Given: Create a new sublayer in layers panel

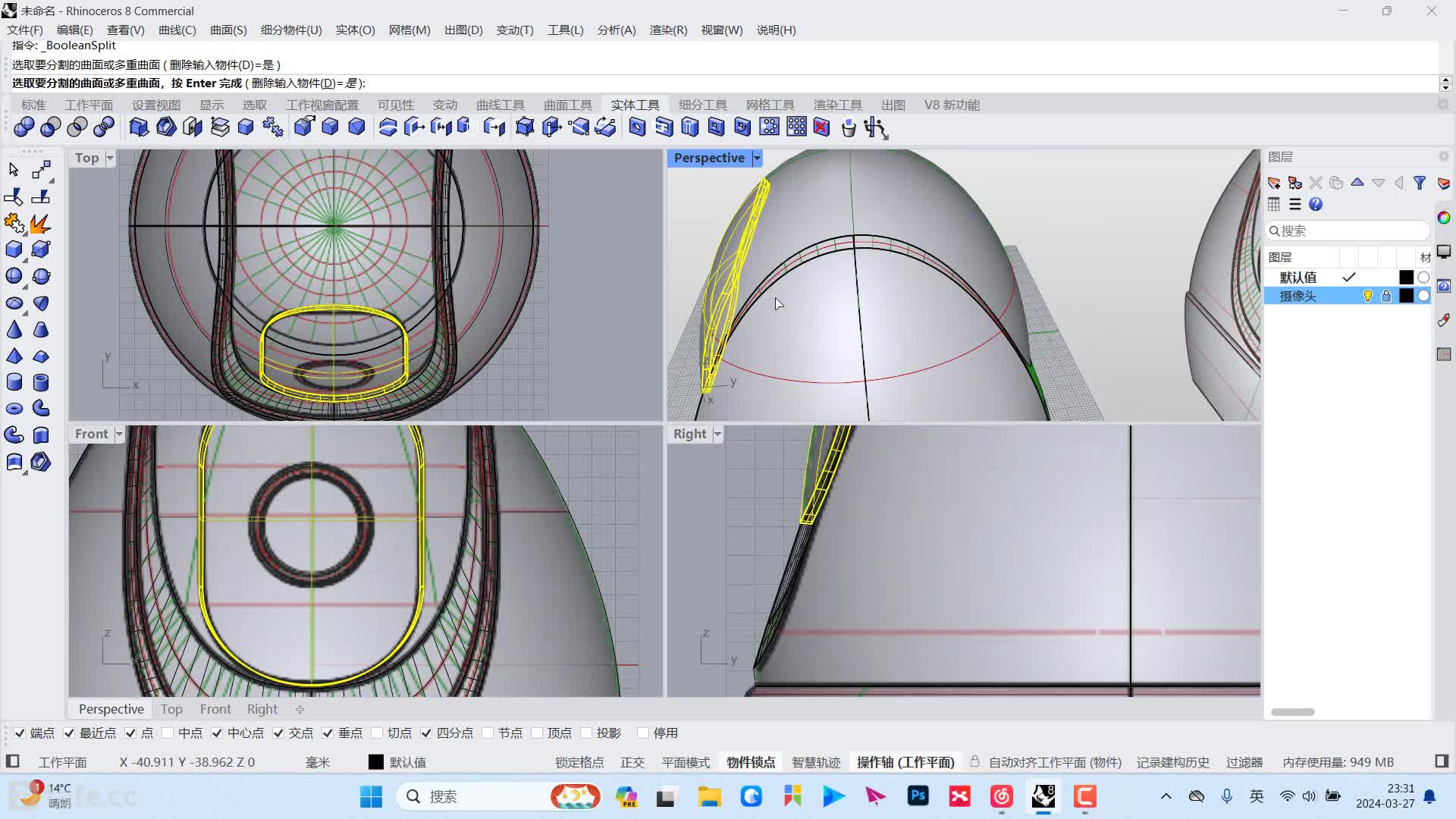Looking at the screenshot, I should [x=1295, y=183].
